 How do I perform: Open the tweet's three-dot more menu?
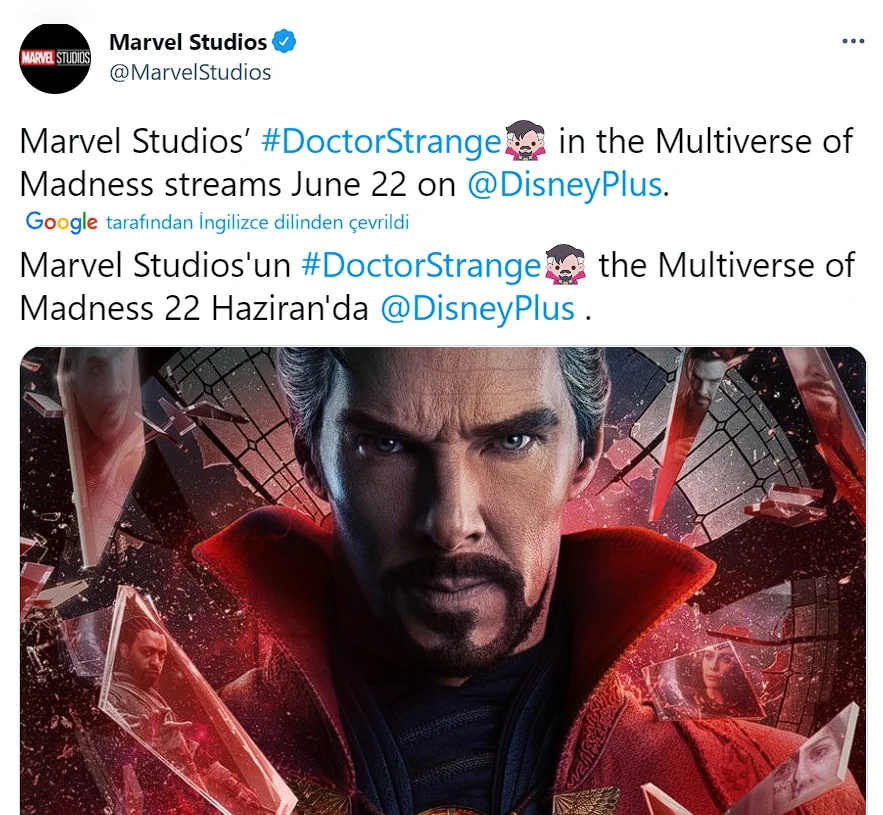click(x=852, y=42)
